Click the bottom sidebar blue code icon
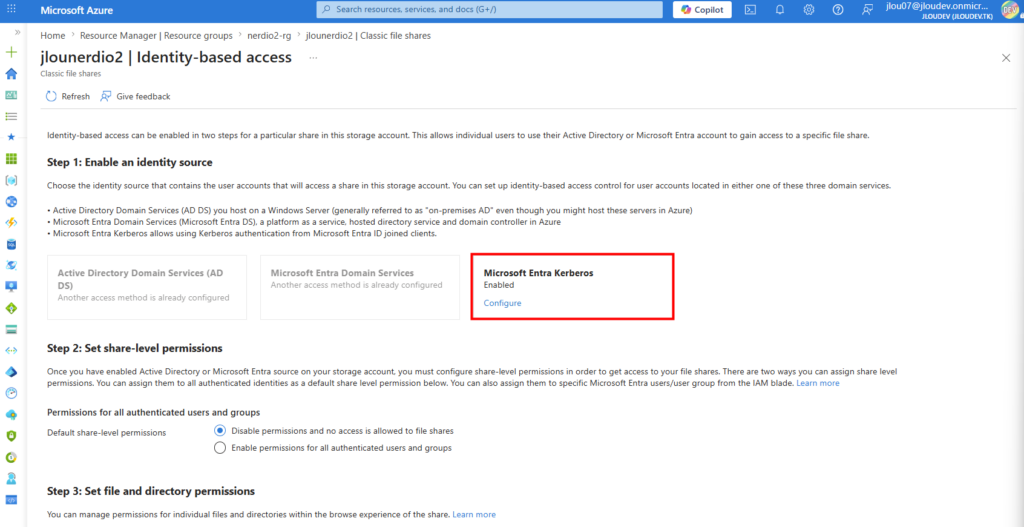Image resolution: width=1024 pixels, height=527 pixels. pyautogui.click(x=11, y=500)
